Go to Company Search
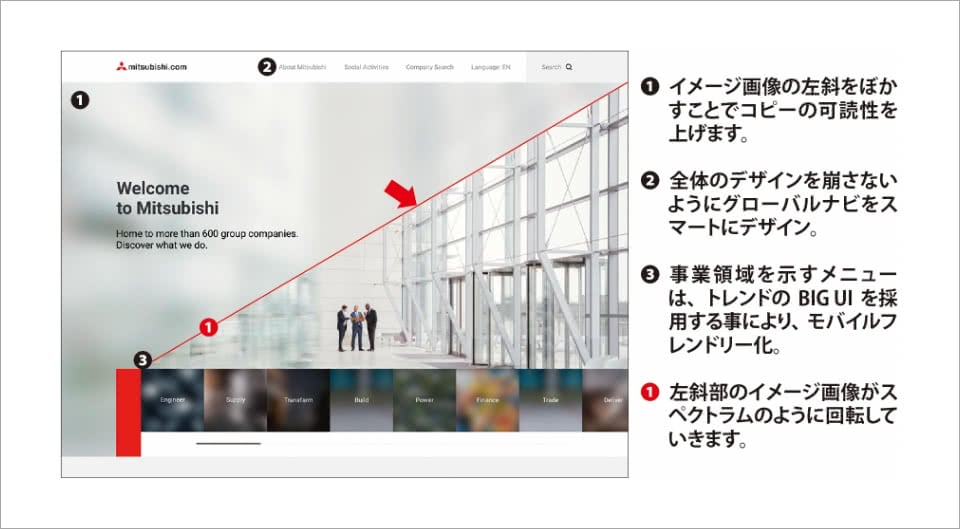Viewport: 960px width, 529px height. [x=429, y=67]
